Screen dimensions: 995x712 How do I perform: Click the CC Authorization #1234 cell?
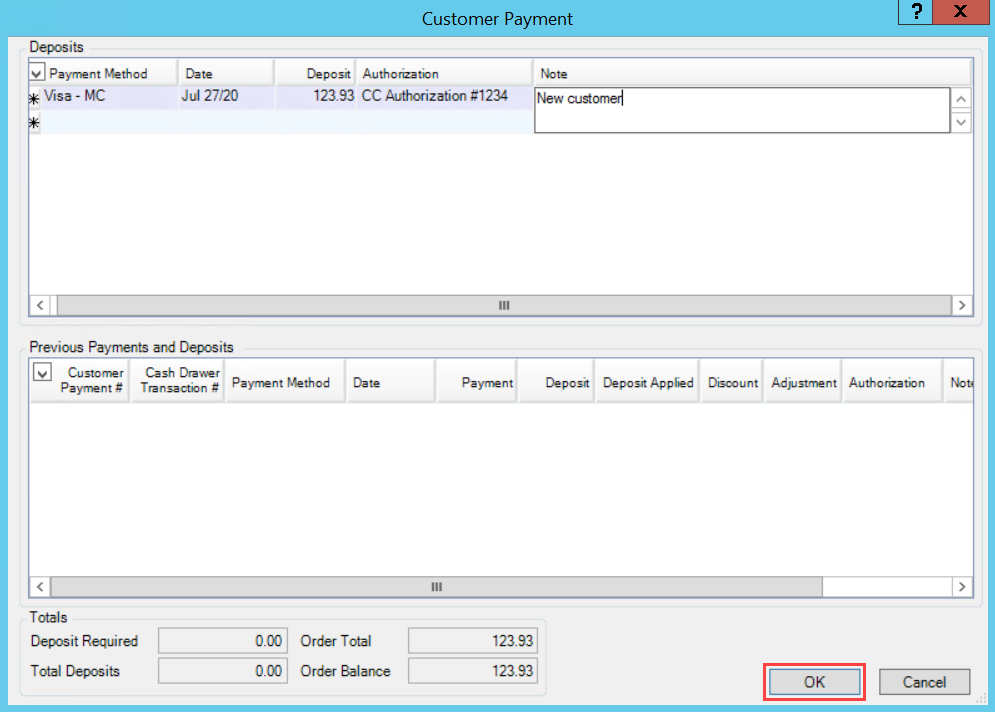pyautogui.click(x=445, y=96)
